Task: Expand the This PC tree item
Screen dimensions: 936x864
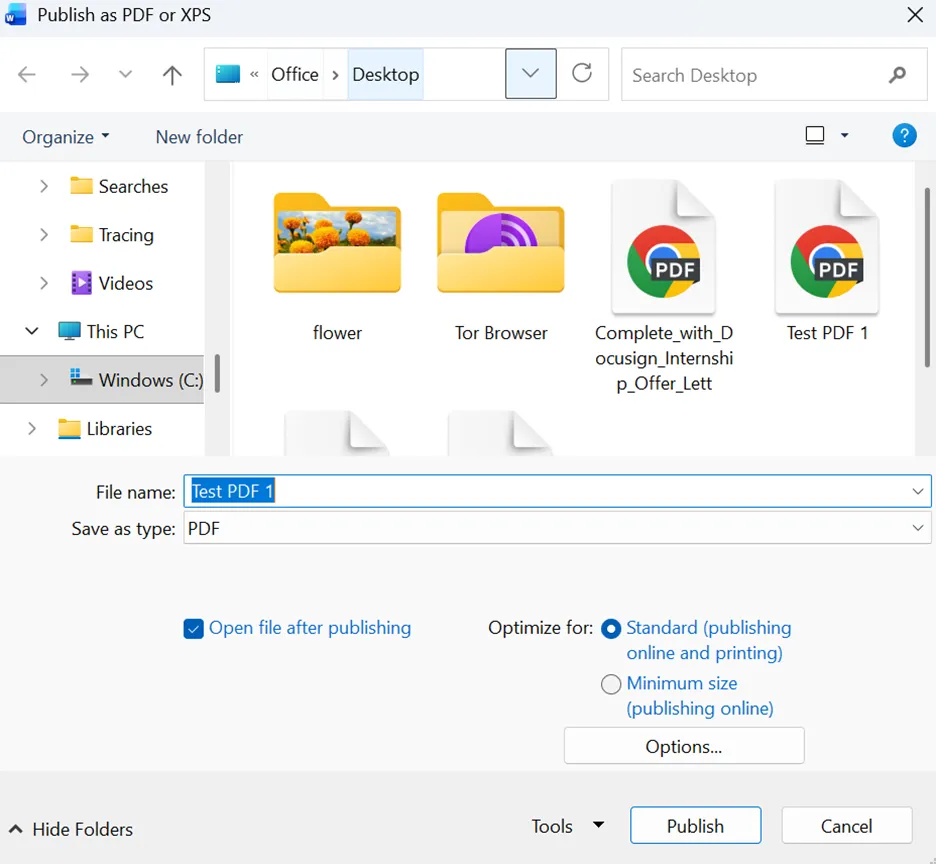Action: [x=31, y=331]
